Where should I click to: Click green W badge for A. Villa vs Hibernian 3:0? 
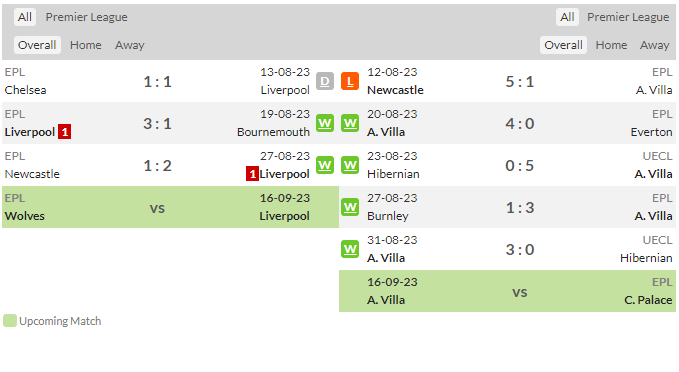[350, 249]
